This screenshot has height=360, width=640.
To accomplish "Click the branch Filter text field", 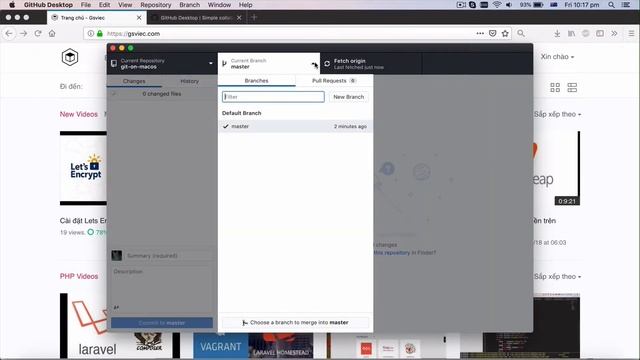I will (x=273, y=97).
